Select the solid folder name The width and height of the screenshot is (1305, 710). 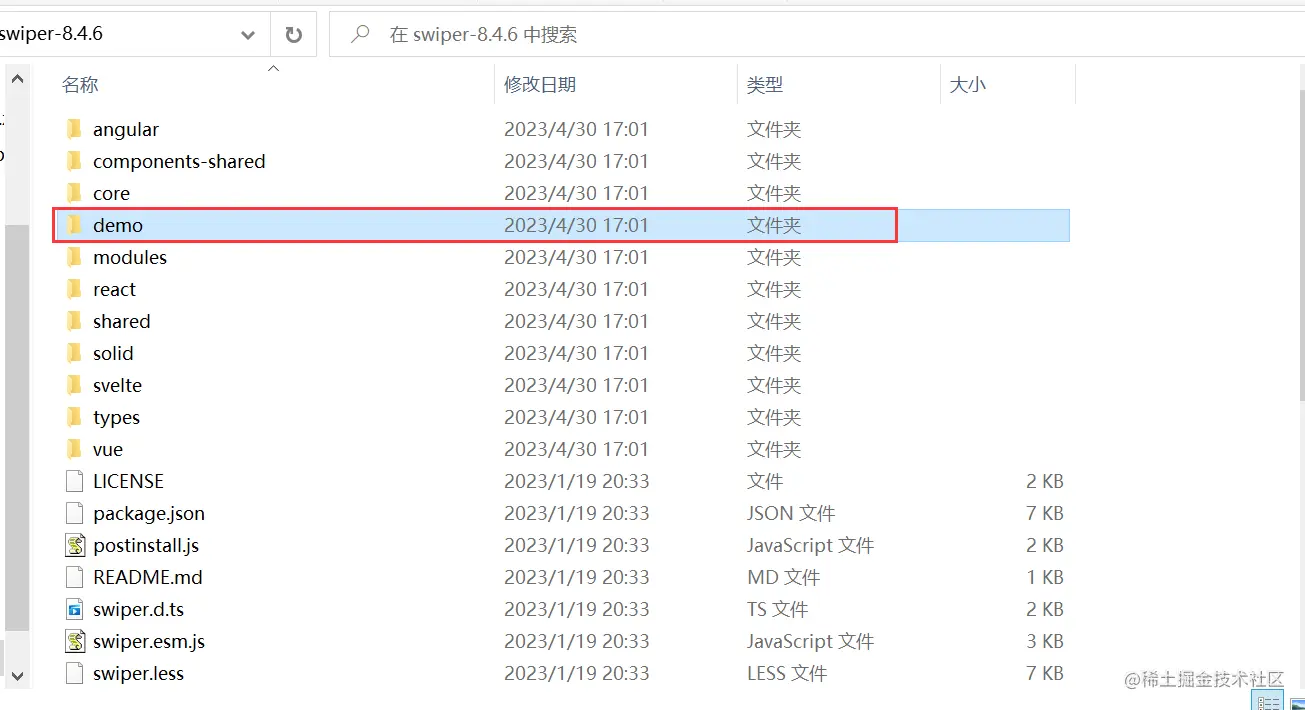coord(113,354)
